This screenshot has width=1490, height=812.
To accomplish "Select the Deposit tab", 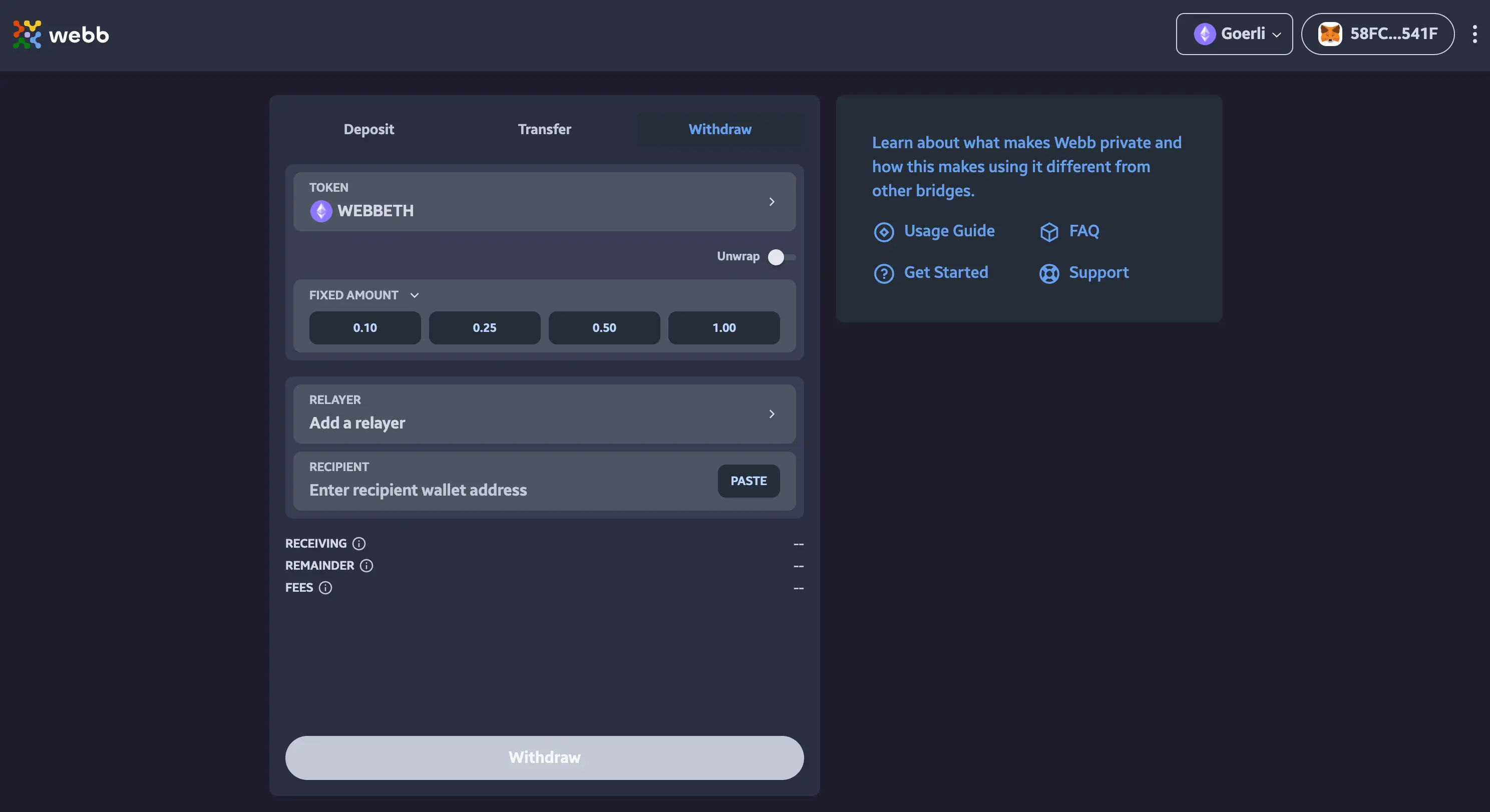I will pyautogui.click(x=369, y=129).
